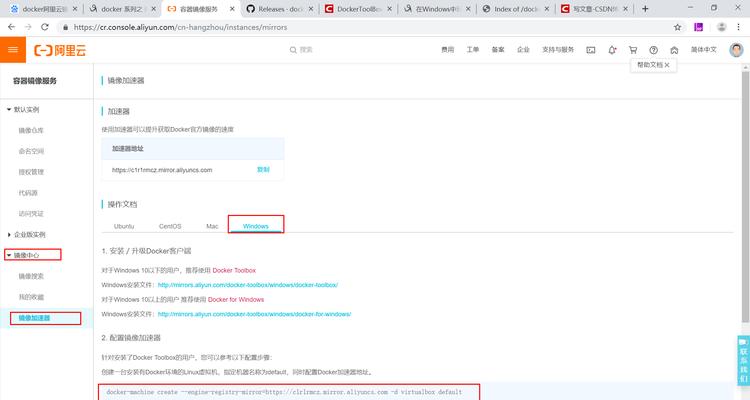The image size is (750, 400).
Task: Go back with browser back arrow
Action: pyautogui.click(x=11, y=27)
